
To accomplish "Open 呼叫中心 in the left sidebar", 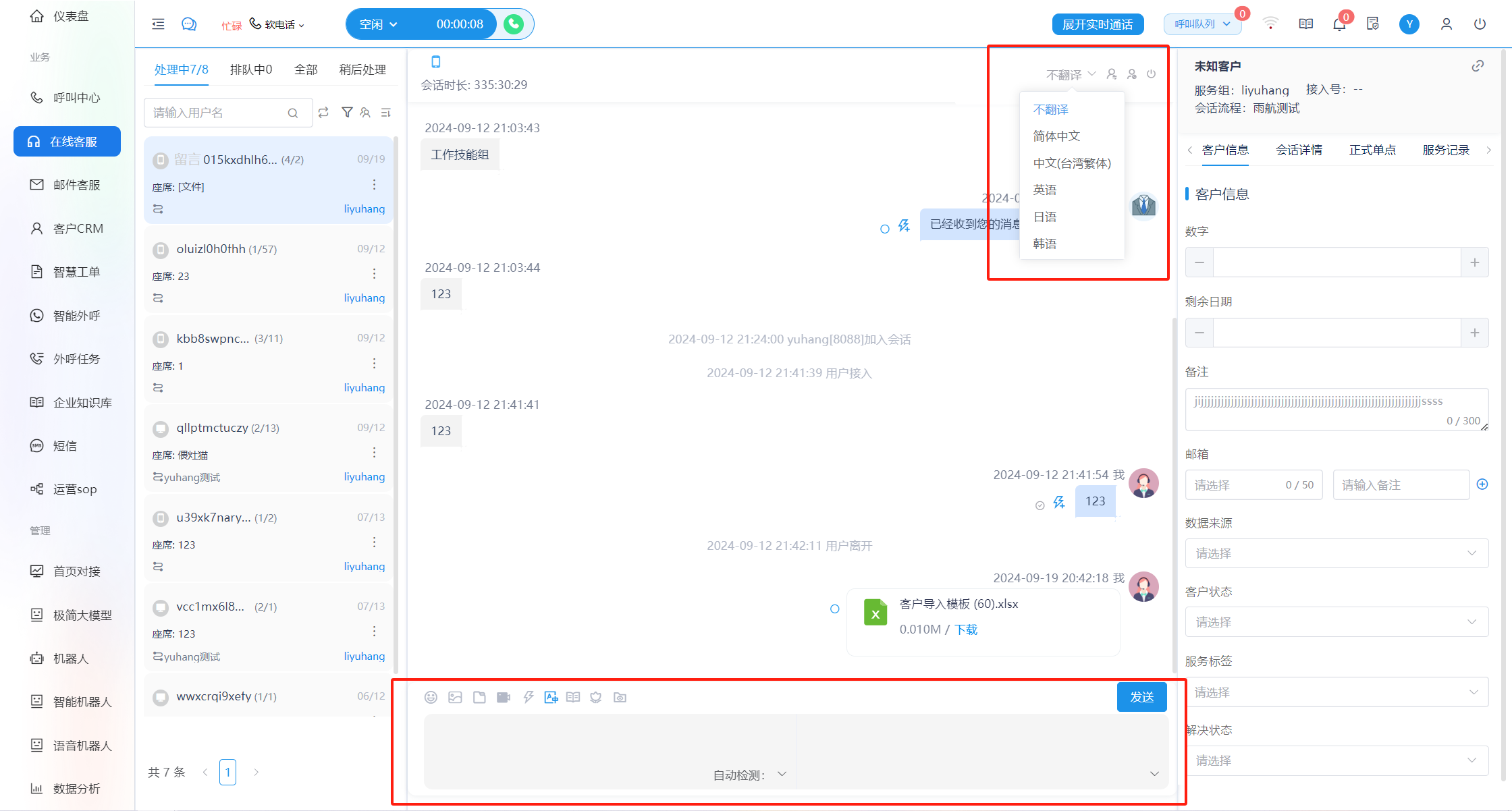I will pos(67,98).
